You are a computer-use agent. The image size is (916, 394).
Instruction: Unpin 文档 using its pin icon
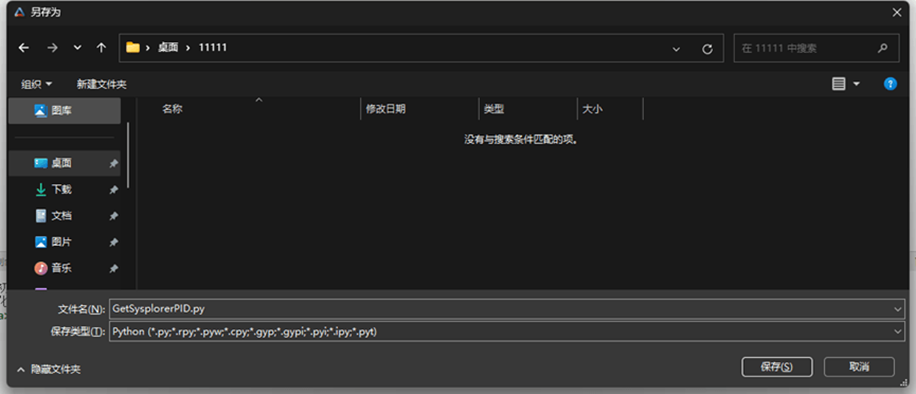click(113, 216)
